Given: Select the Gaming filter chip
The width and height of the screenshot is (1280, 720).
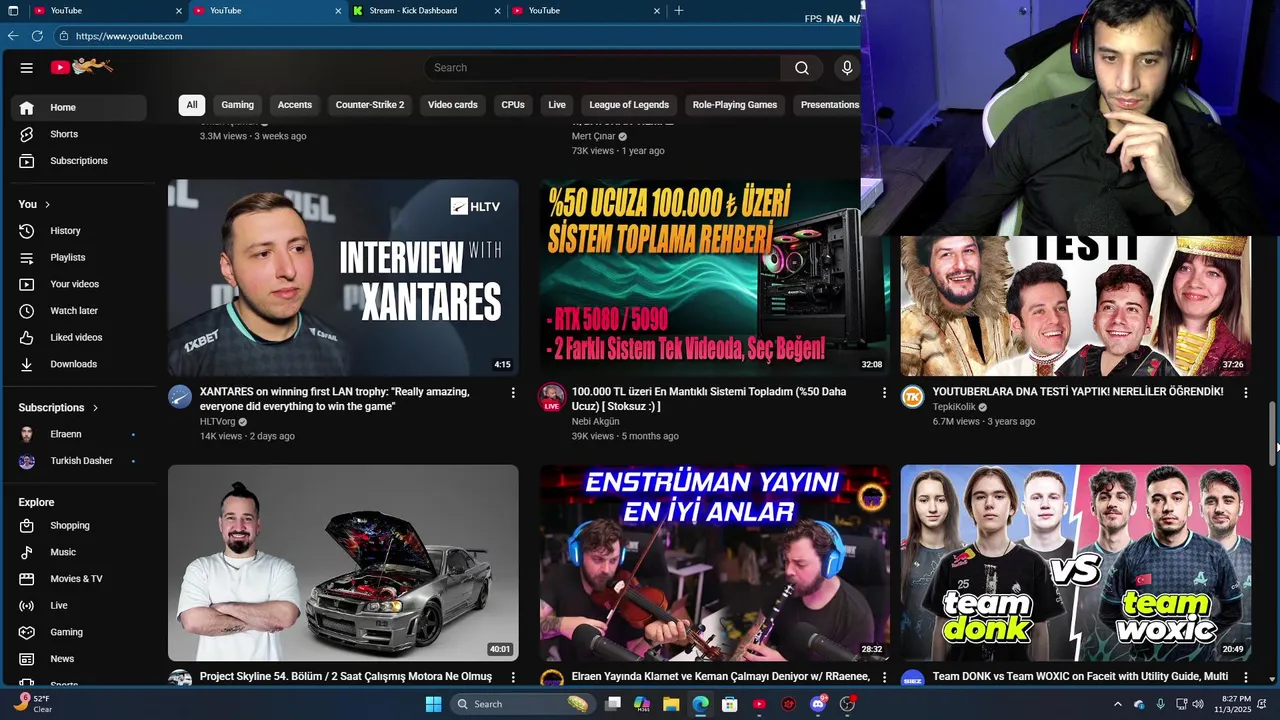Looking at the screenshot, I should tap(237, 105).
